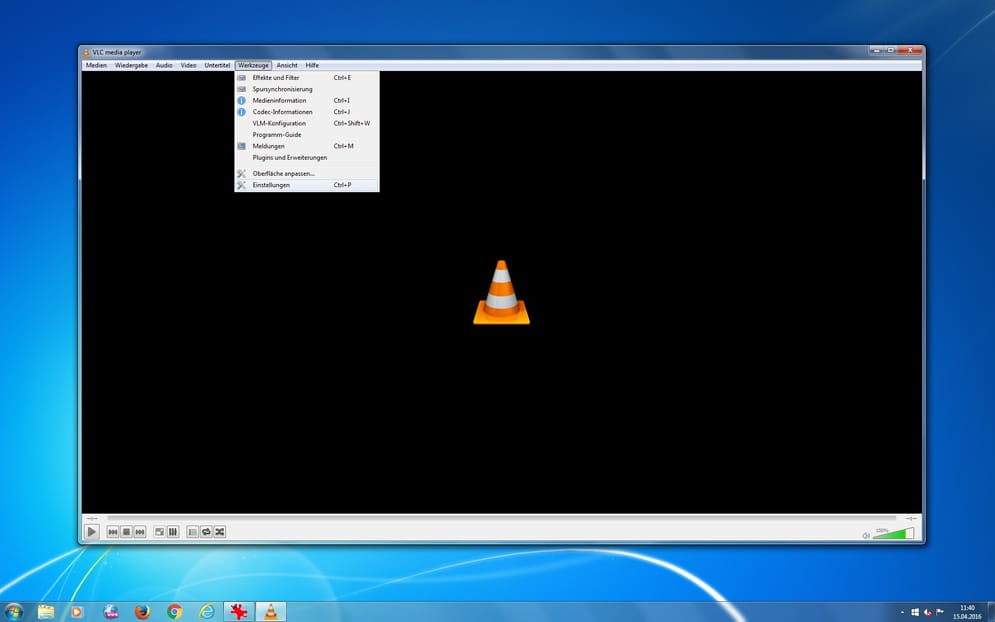Click the blue info icon beside Codec-Informationen
995x622 pixels.
[x=241, y=112]
